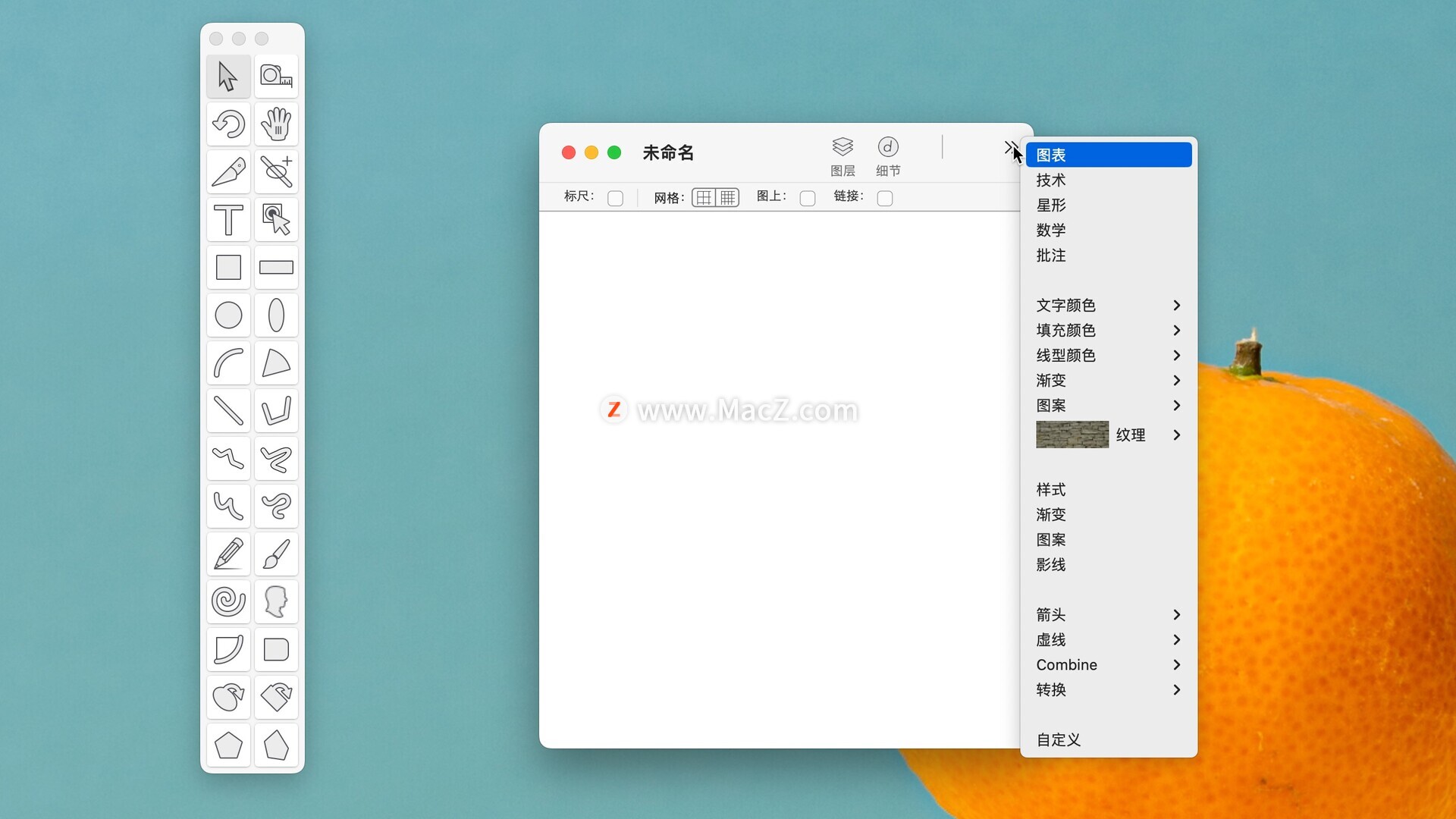
Task: Choose 图表 from the menu
Action: (x=1109, y=155)
